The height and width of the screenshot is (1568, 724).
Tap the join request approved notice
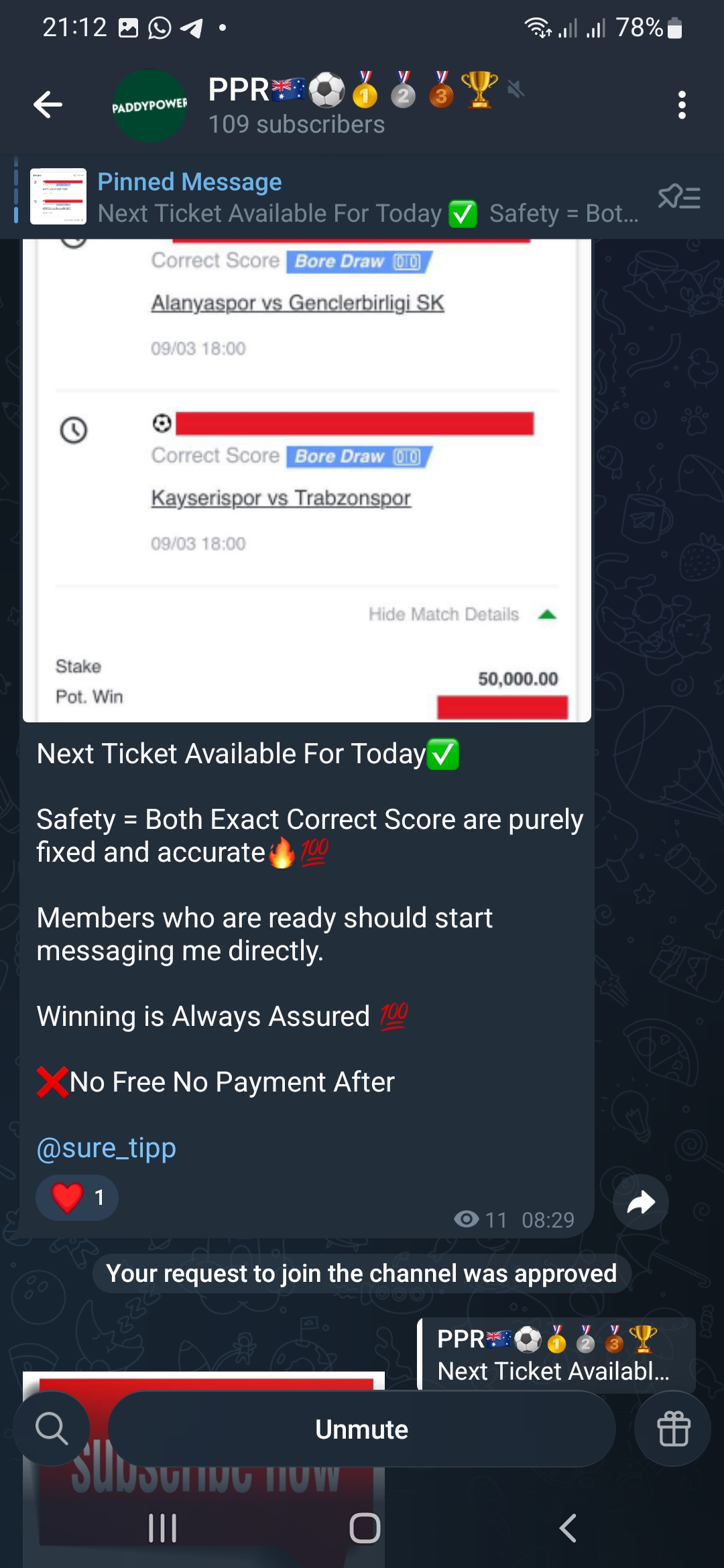tap(362, 1273)
